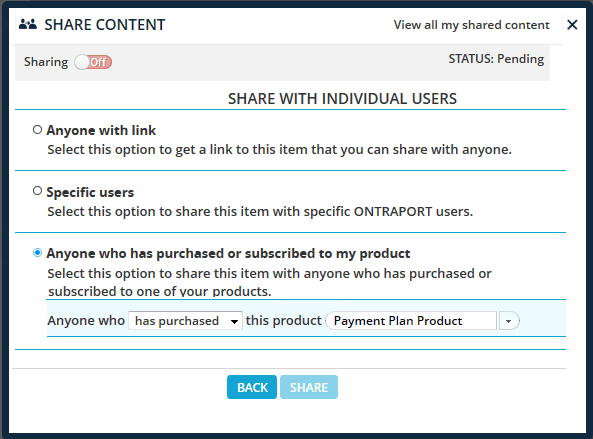Click the description mentioning ONTRAPORT users
This screenshot has height=439, width=593.
click(260, 211)
